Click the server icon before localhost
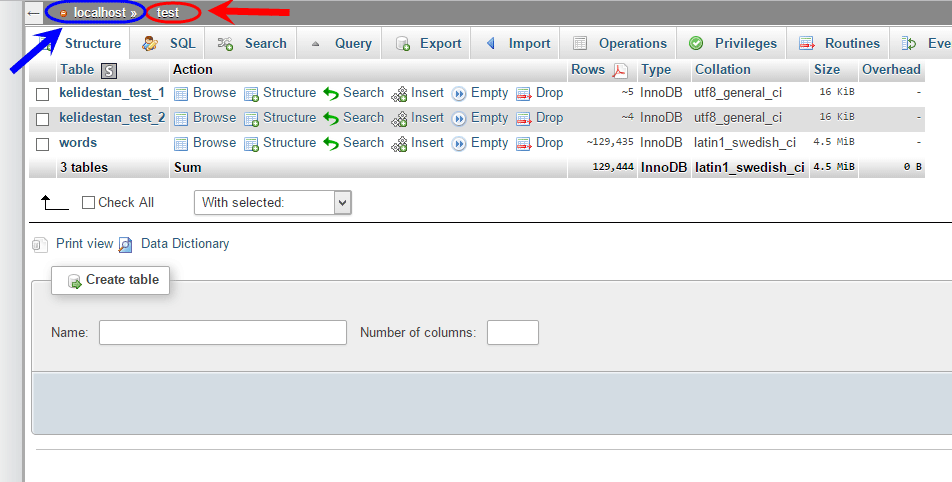 coord(63,13)
